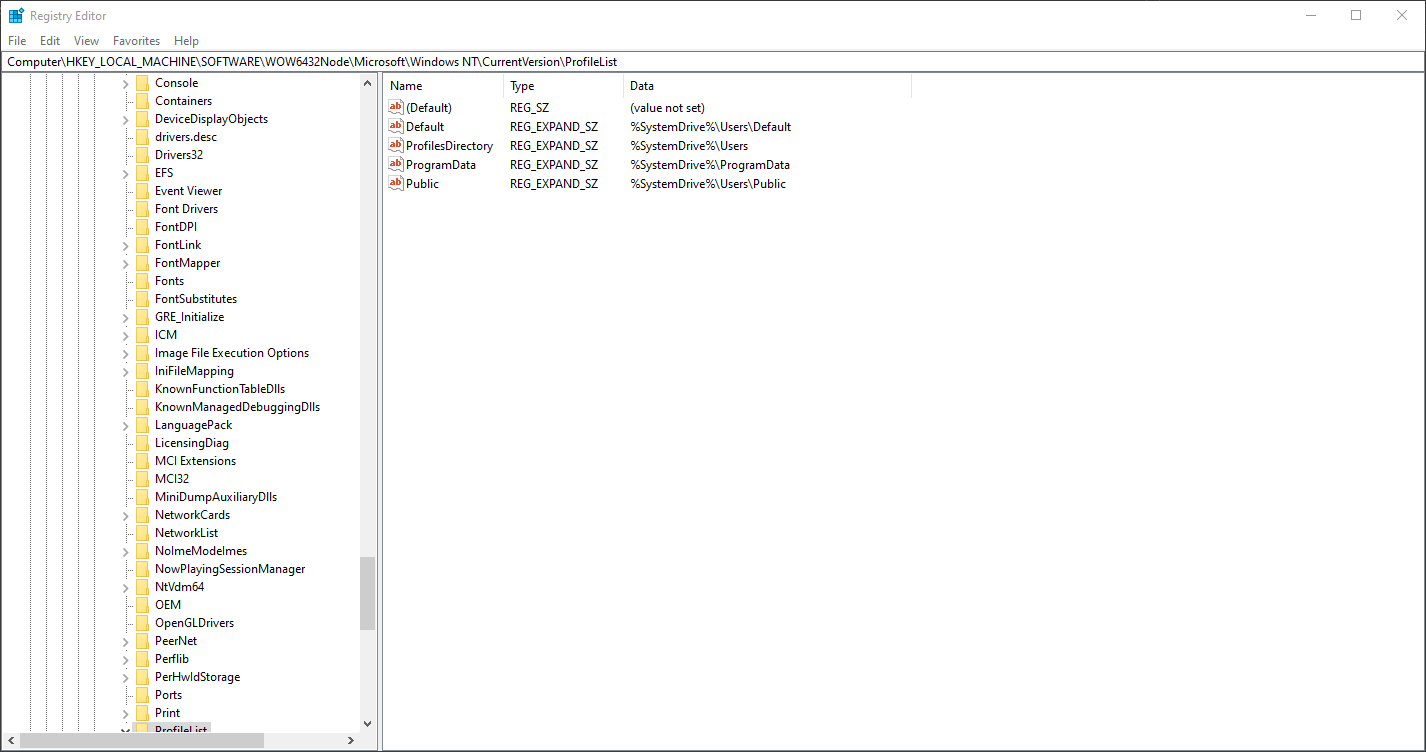Click the ProgramData value icon
Viewport: 1426px width, 752px height.
396,164
